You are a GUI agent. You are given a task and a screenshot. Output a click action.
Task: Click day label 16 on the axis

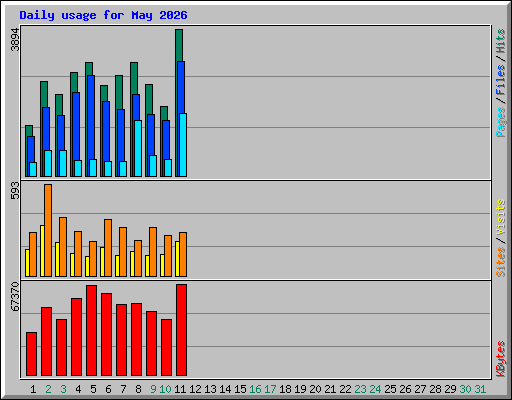(x=255, y=389)
